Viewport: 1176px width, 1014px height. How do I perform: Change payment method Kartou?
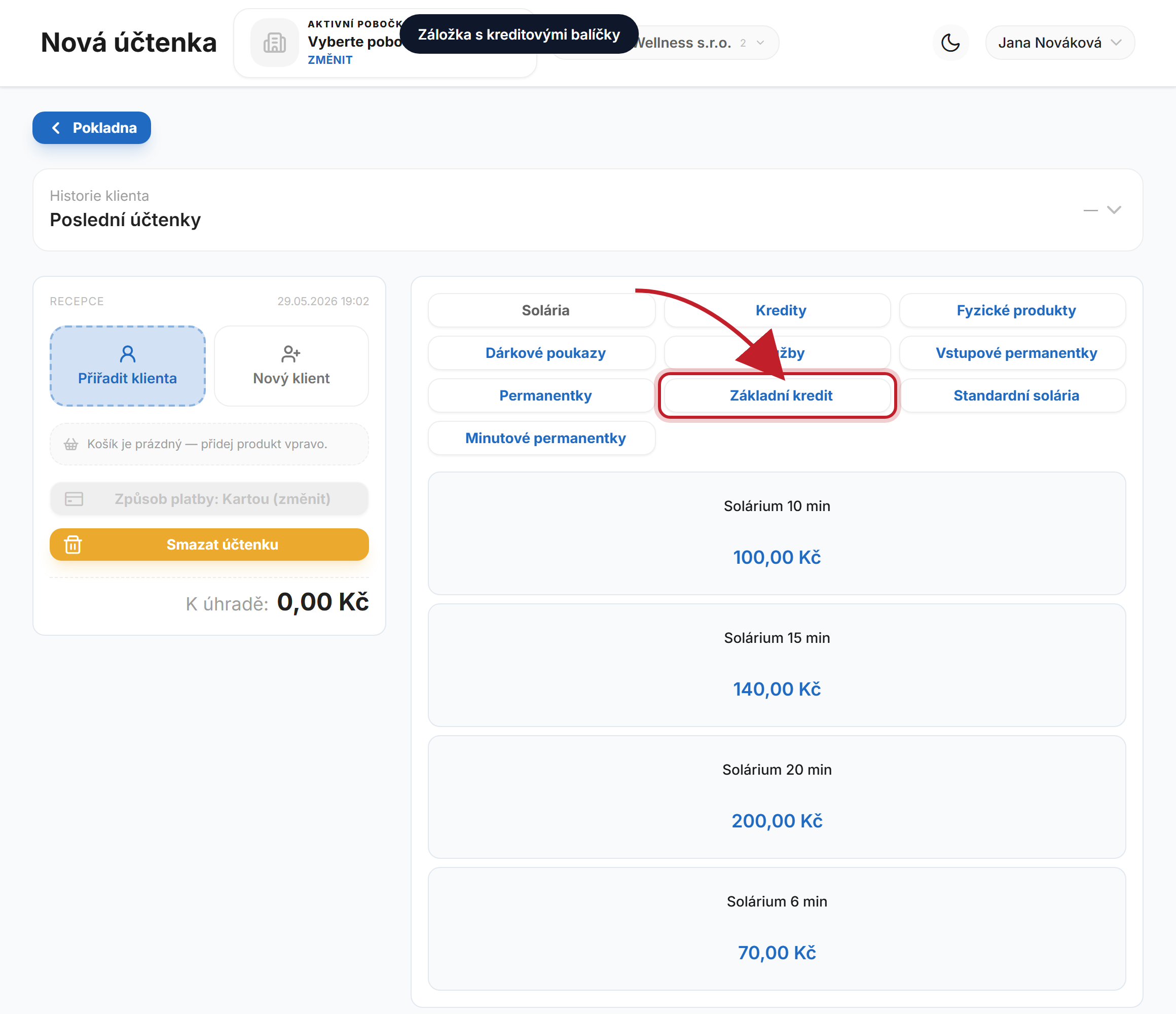click(209, 499)
